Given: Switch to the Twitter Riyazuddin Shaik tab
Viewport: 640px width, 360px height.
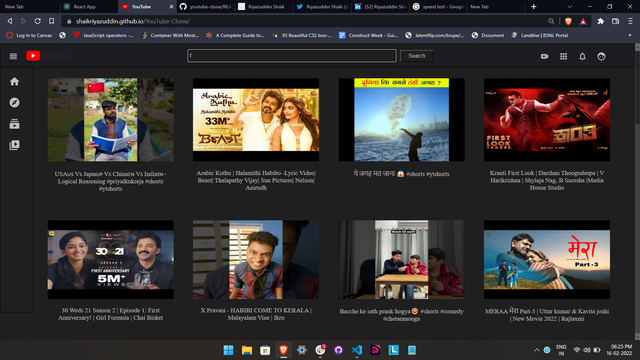Looking at the screenshot, I should point(322,7).
